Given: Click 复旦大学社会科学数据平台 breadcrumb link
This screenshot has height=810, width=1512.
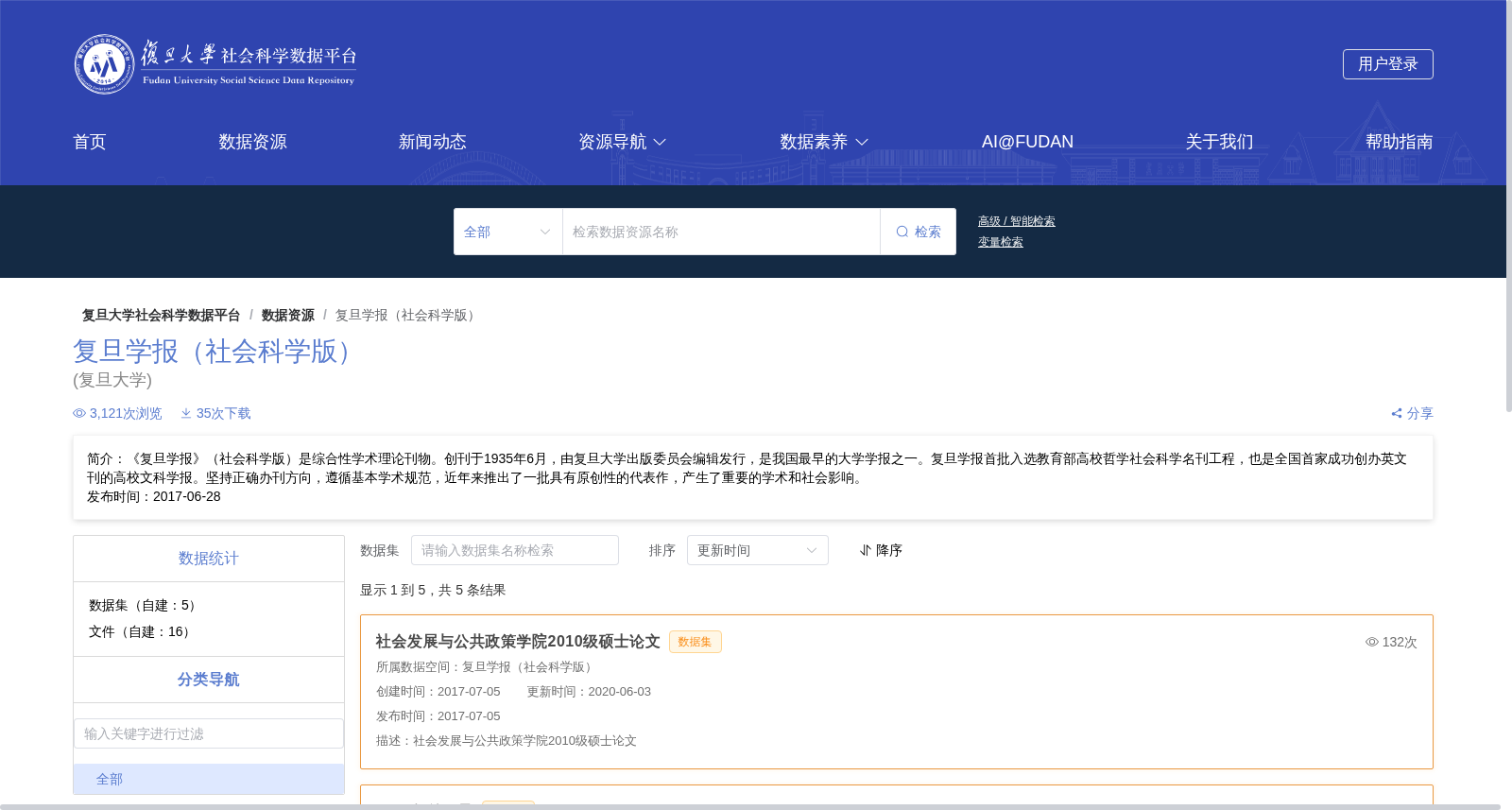Looking at the screenshot, I should coord(161,315).
